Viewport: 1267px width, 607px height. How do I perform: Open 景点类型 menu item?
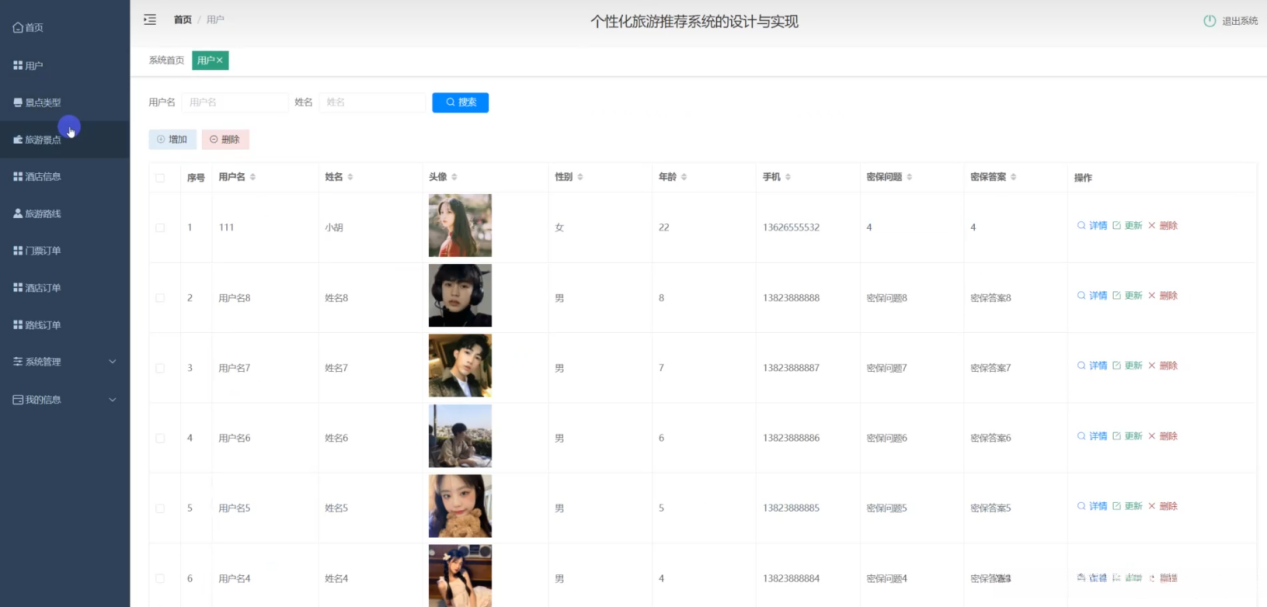[36, 102]
